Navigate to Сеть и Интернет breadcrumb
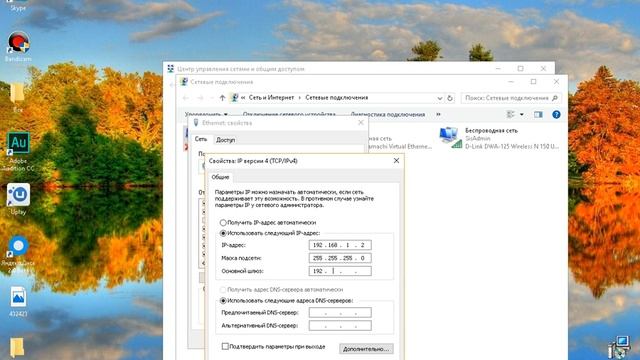The height and width of the screenshot is (360, 640). [x=271, y=98]
